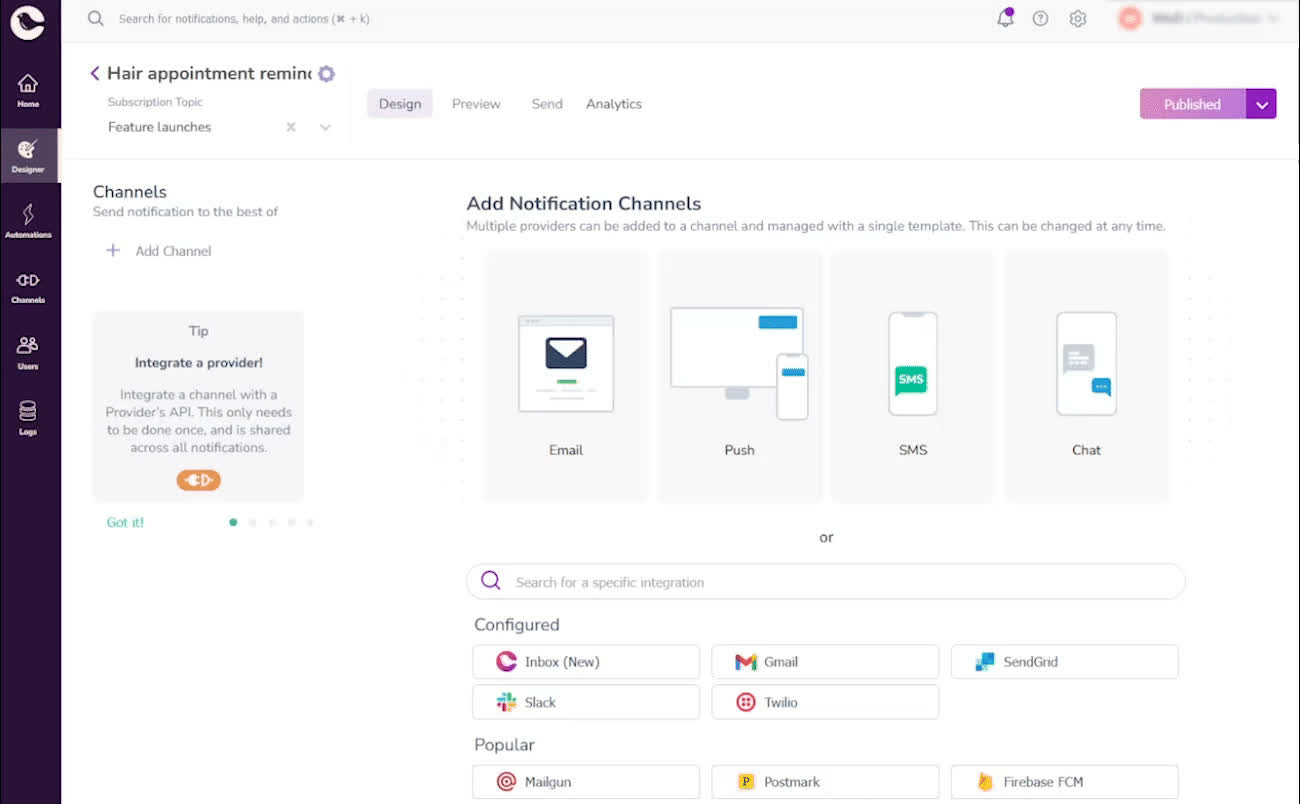The image size is (1300, 804).
Task: Click the purple search icon in integration field
Action: pos(491,581)
